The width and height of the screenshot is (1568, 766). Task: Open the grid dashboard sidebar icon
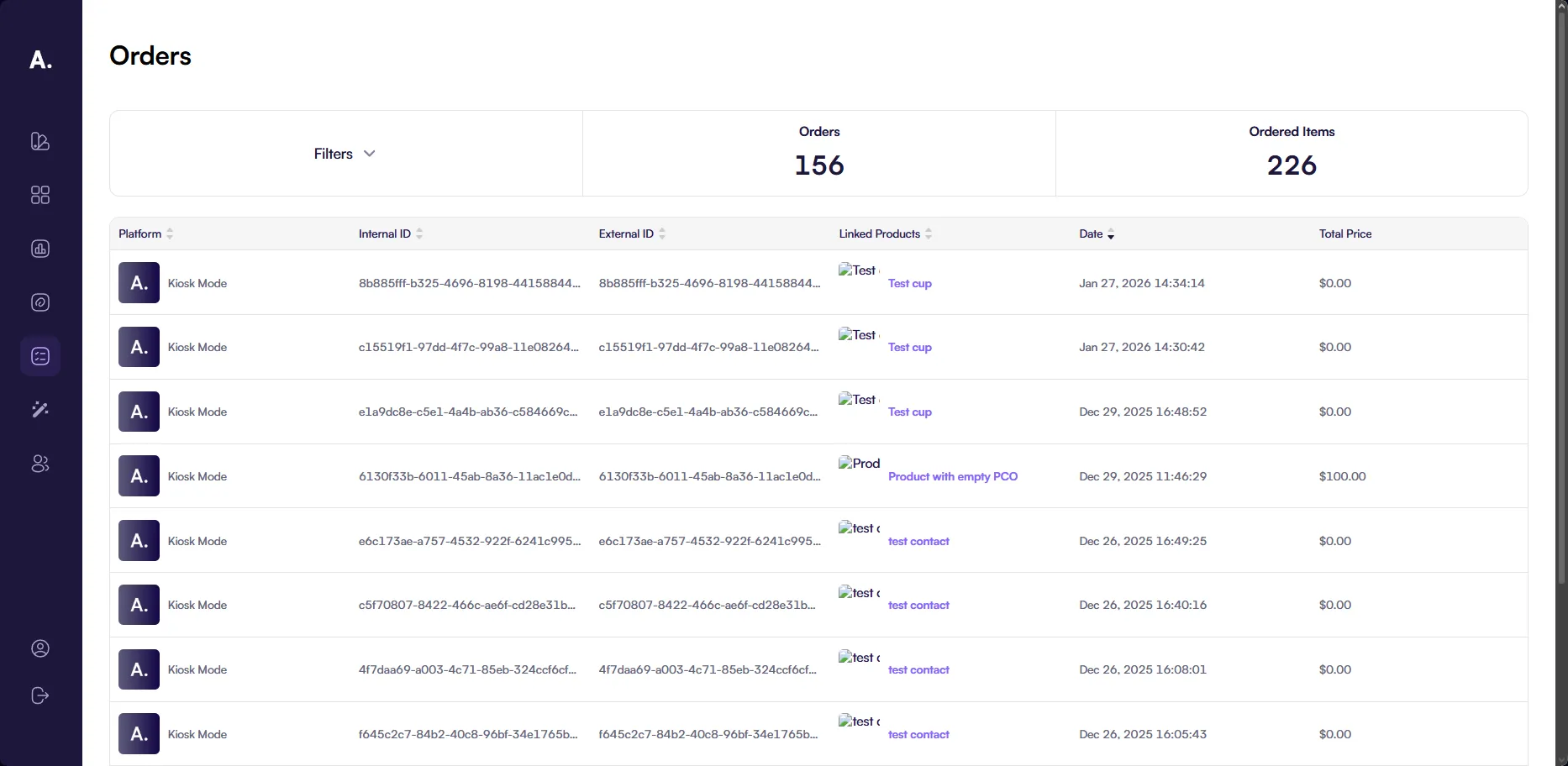(x=40, y=195)
